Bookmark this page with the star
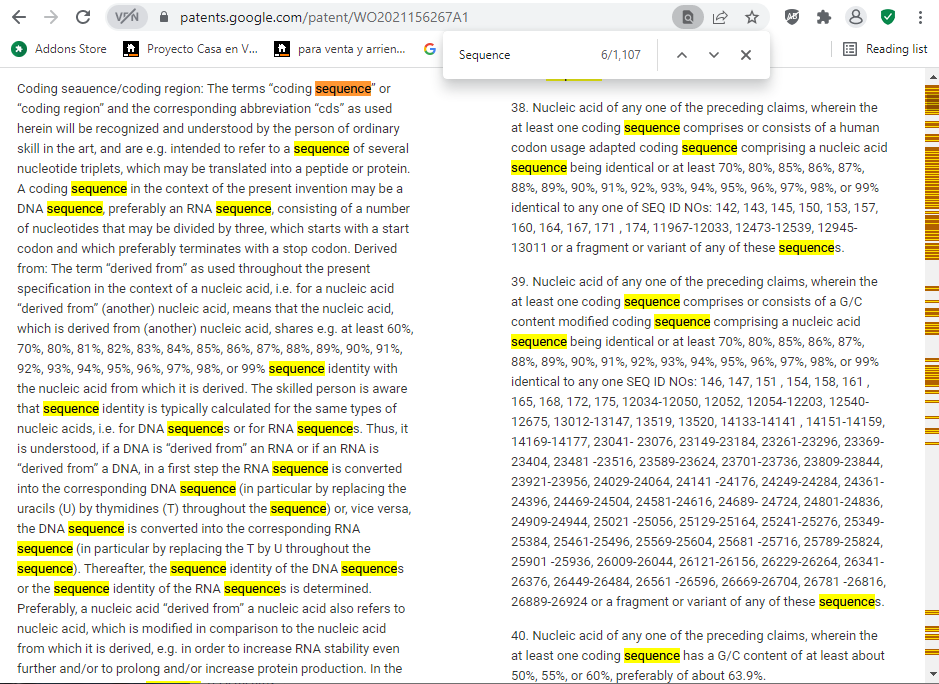 click(x=751, y=17)
